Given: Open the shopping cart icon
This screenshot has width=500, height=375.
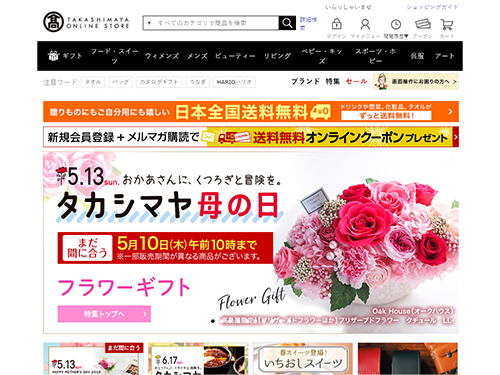Looking at the screenshot, I should point(447,24).
